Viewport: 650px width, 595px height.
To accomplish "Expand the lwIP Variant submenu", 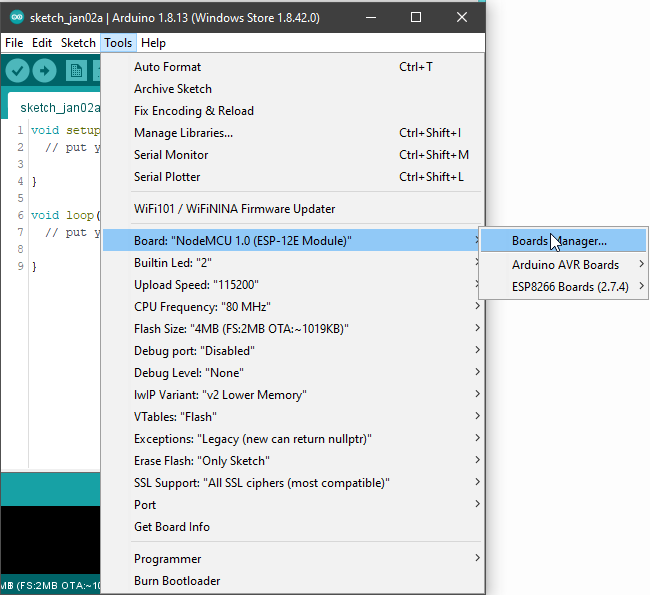I will click(x=293, y=394).
